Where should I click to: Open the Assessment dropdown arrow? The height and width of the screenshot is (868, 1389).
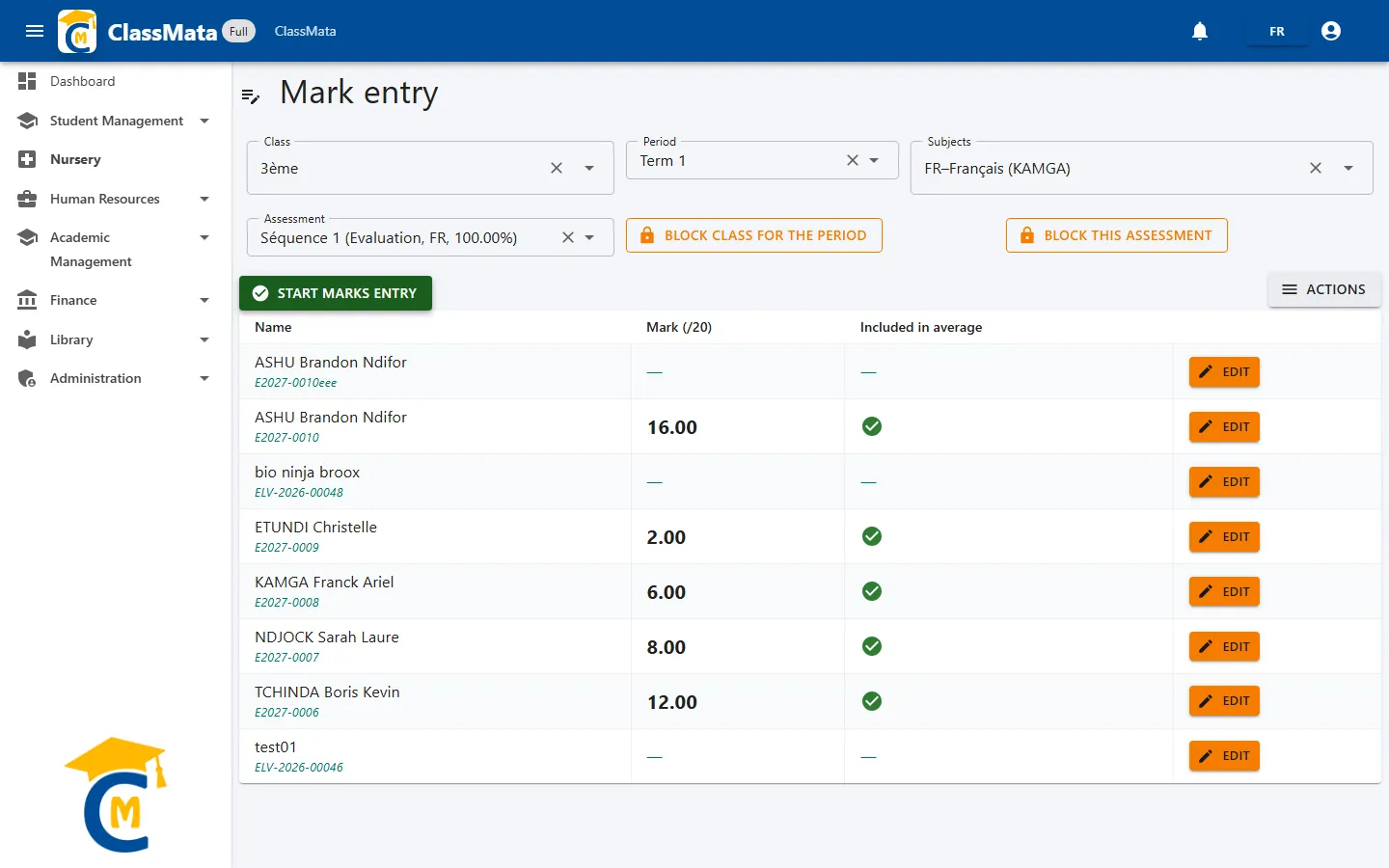coord(589,237)
